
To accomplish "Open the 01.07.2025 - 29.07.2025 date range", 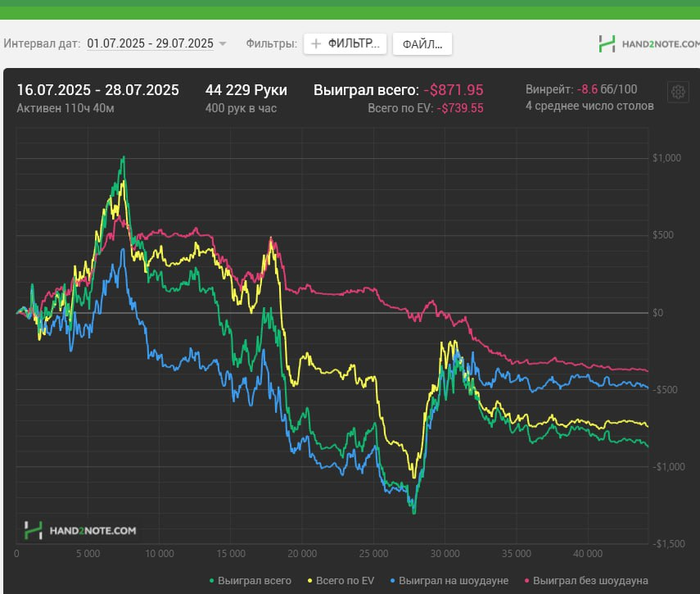I will [150, 44].
